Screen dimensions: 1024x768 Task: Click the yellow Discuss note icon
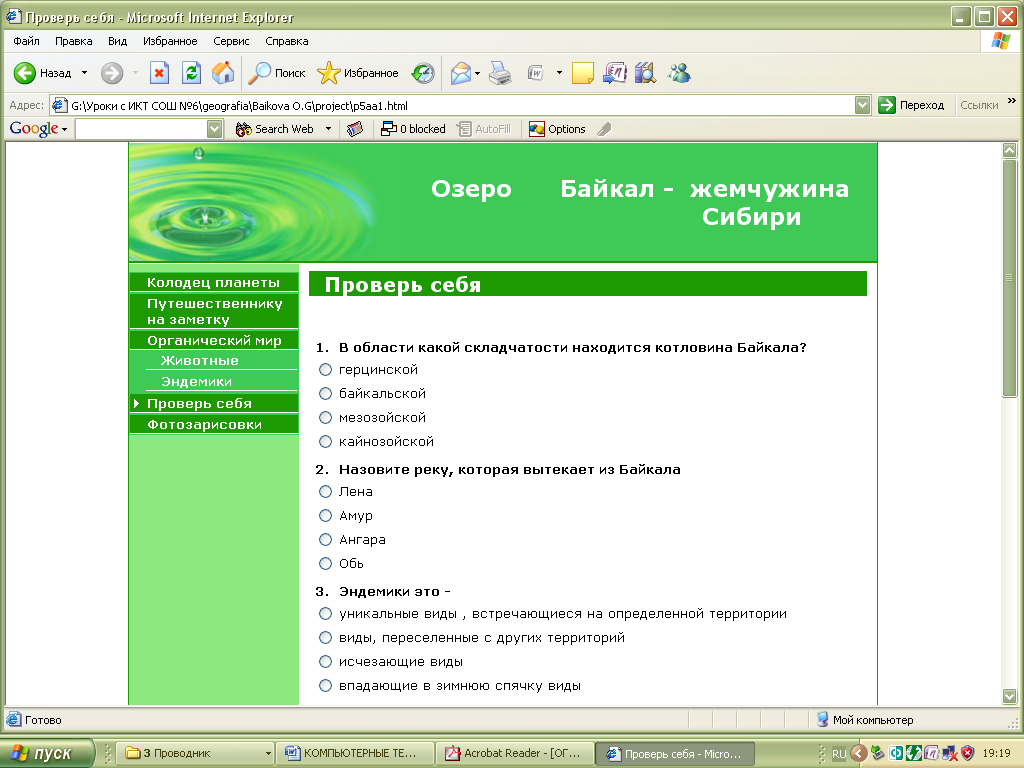pos(583,73)
